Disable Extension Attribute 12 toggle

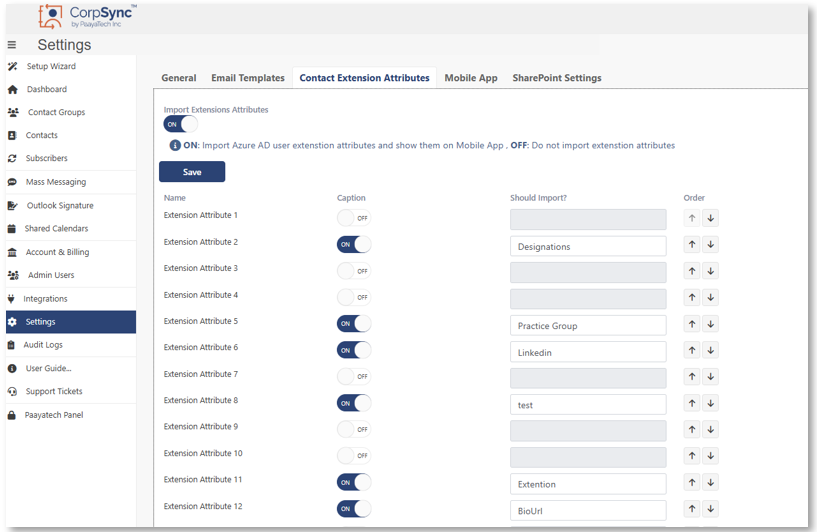pyautogui.click(x=354, y=509)
